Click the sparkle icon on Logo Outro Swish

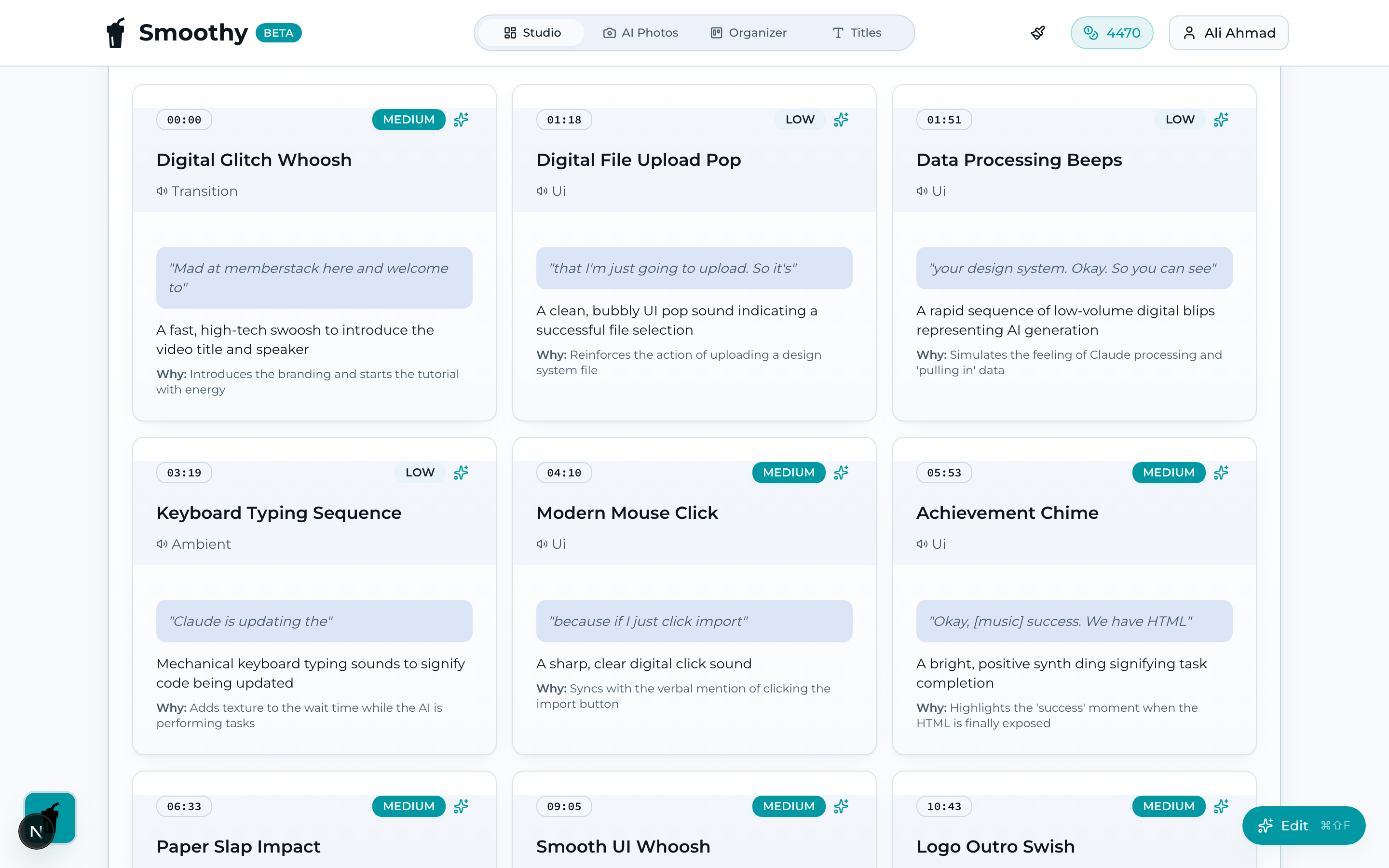click(1221, 806)
